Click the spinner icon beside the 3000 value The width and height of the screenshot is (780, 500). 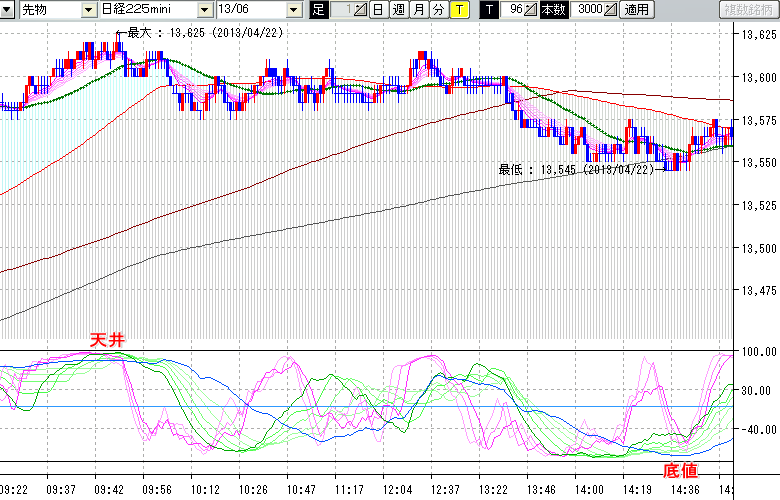(x=611, y=10)
